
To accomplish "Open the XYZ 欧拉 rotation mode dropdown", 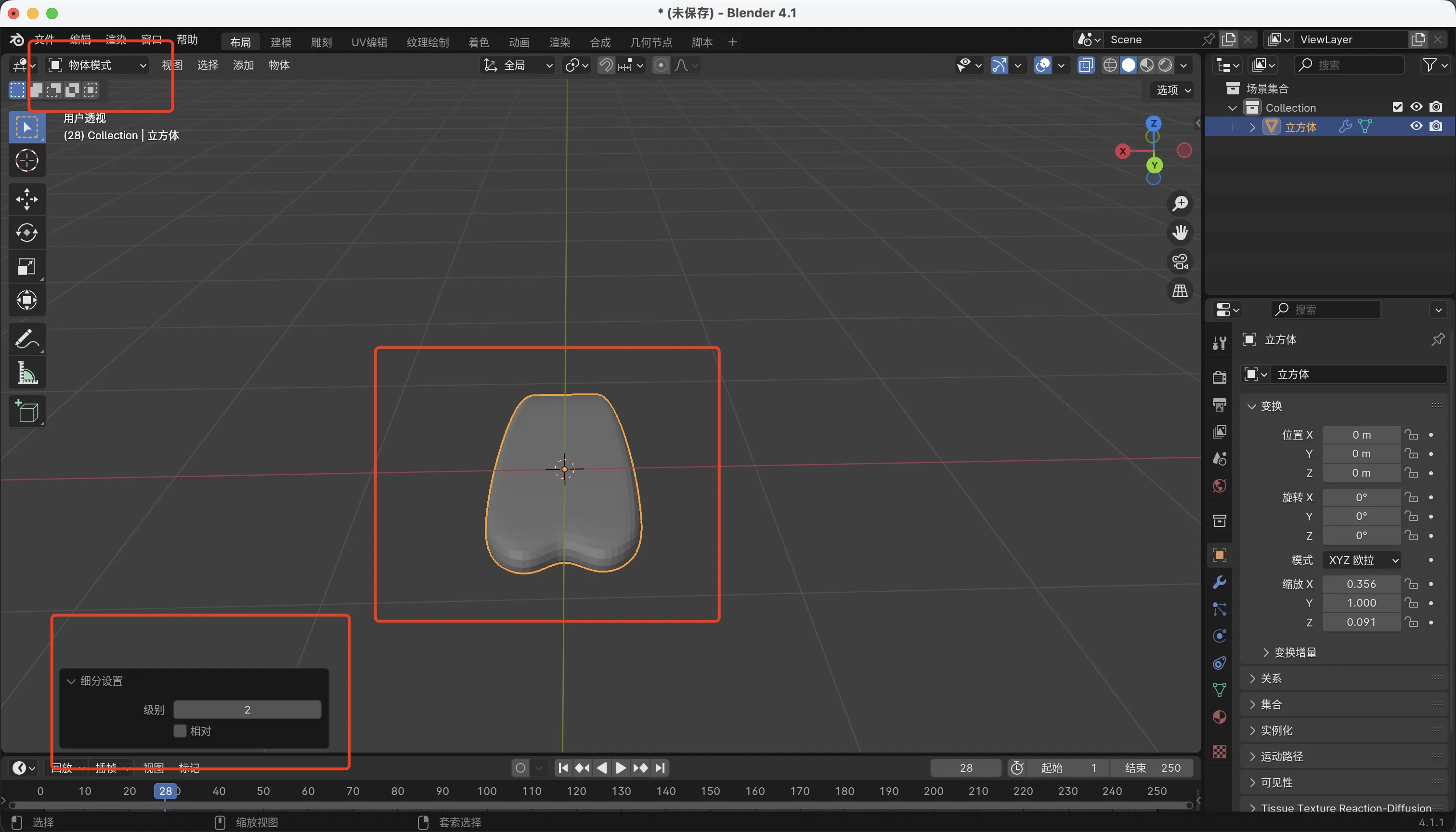I will 1362,560.
